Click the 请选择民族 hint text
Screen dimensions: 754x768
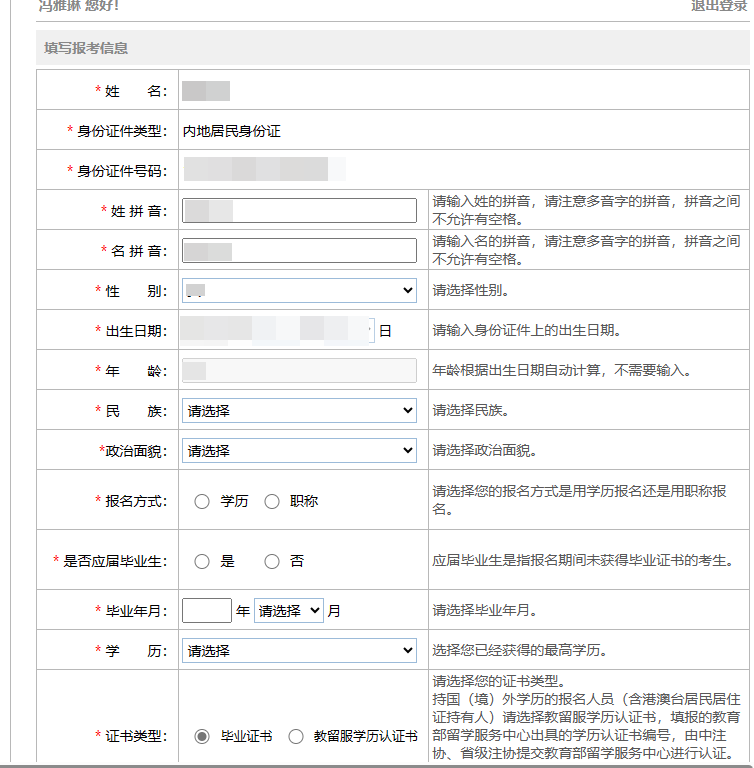click(x=471, y=410)
